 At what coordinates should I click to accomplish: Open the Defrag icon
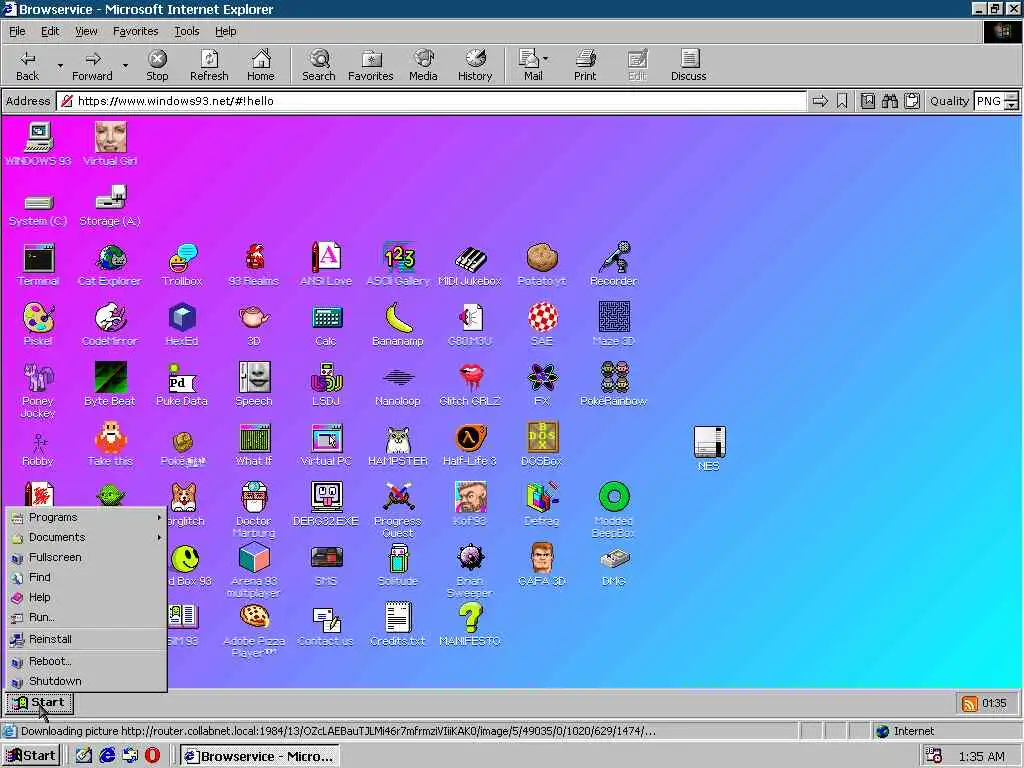tap(541, 505)
